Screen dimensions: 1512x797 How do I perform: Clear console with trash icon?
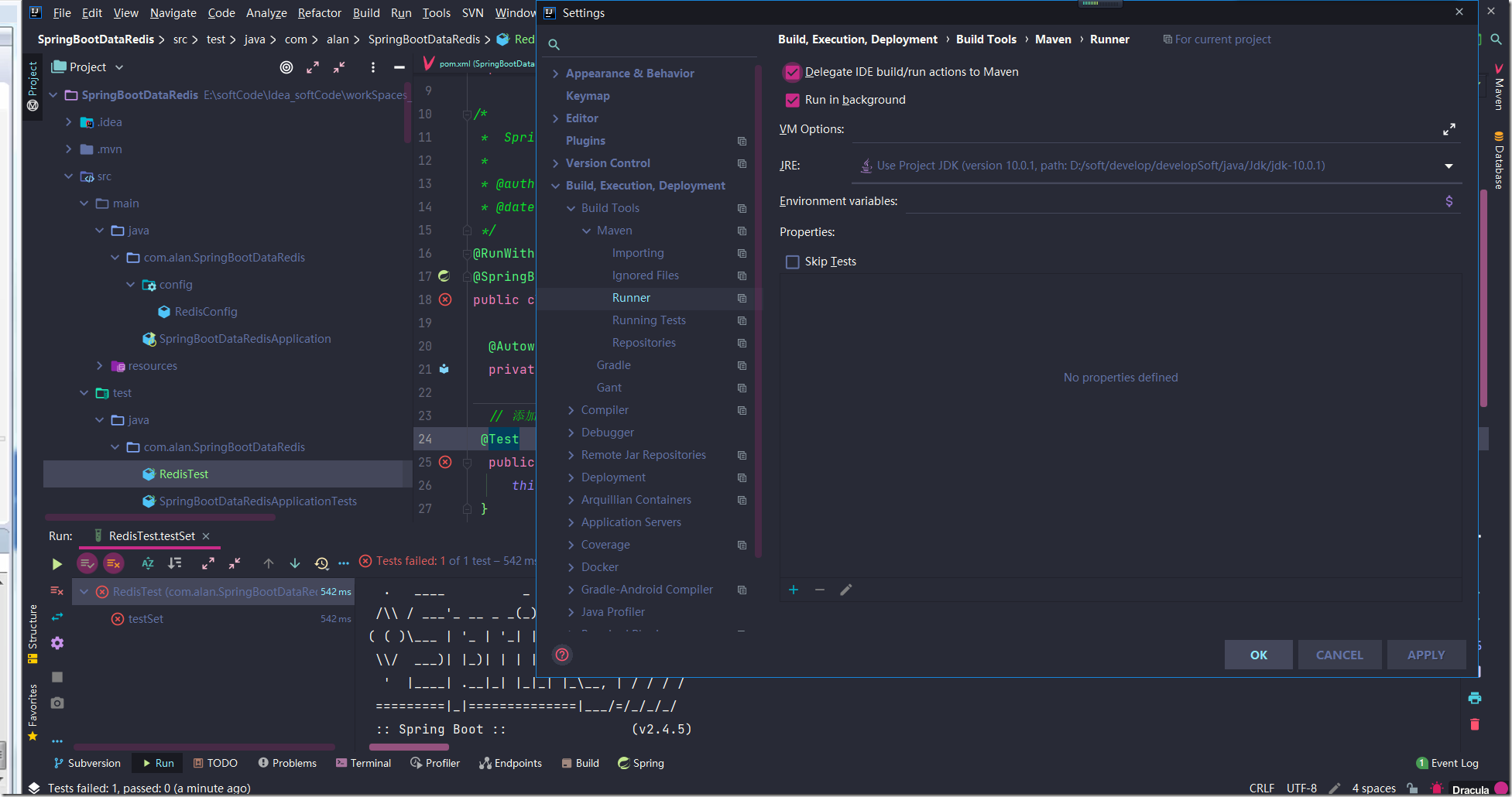pyautogui.click(x=1475, y=724)
